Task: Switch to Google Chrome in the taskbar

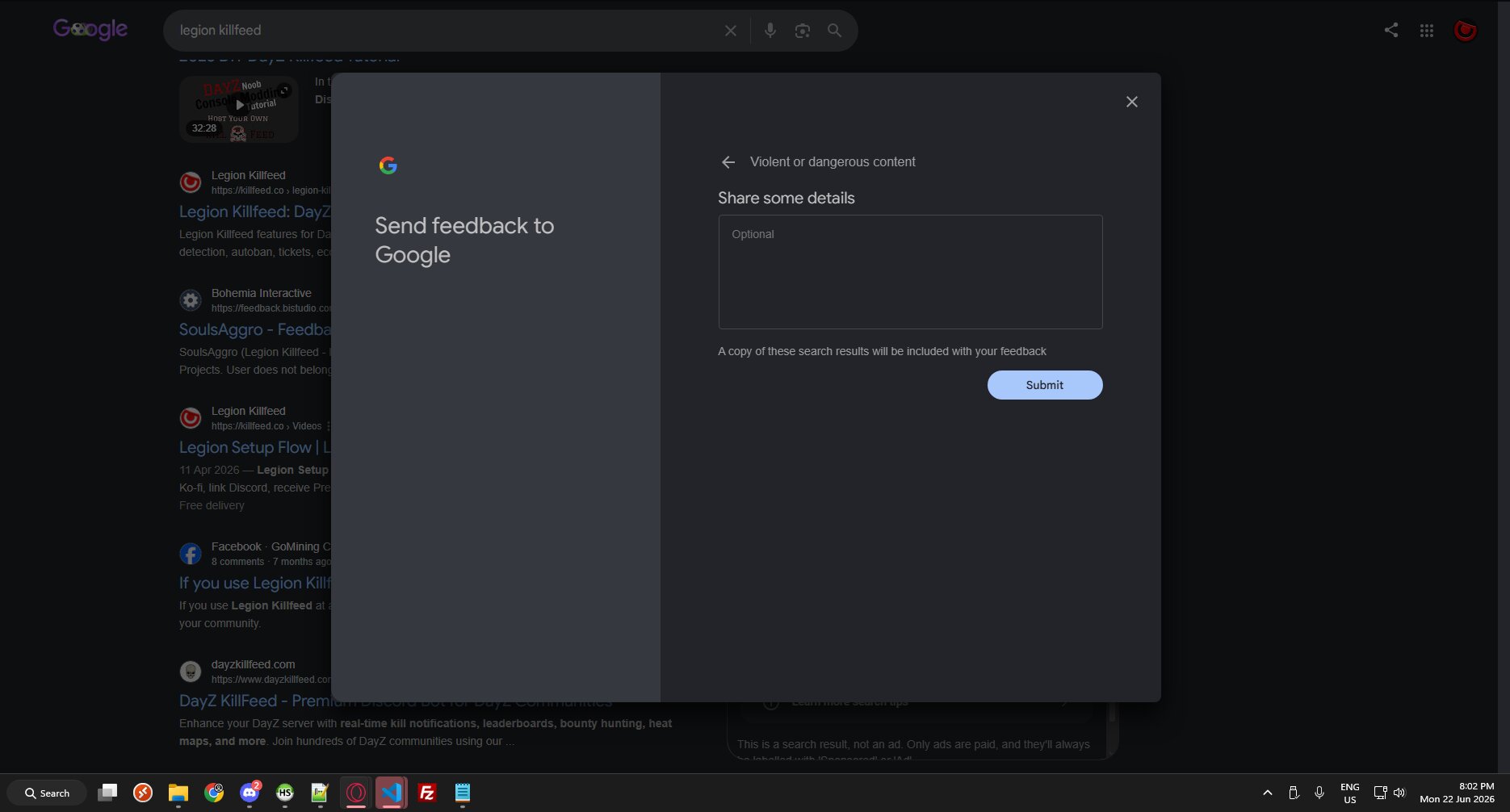Action: click(x=214, y=793)
